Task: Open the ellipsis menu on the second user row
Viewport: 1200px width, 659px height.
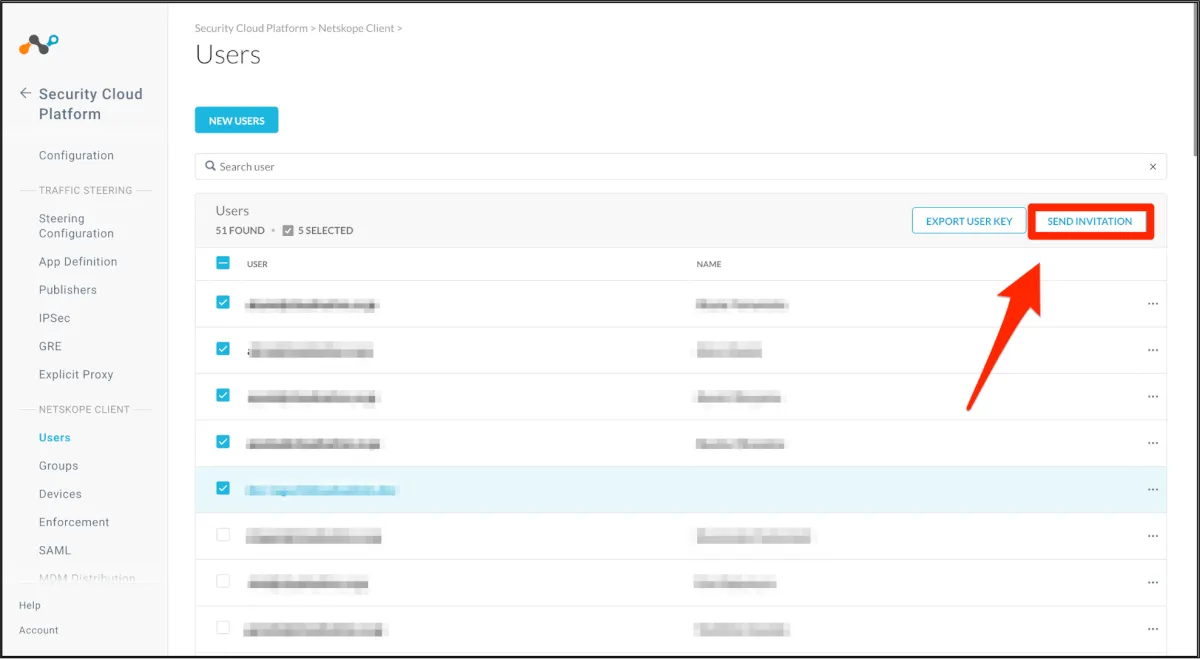Action: (x=1153, y=350)
